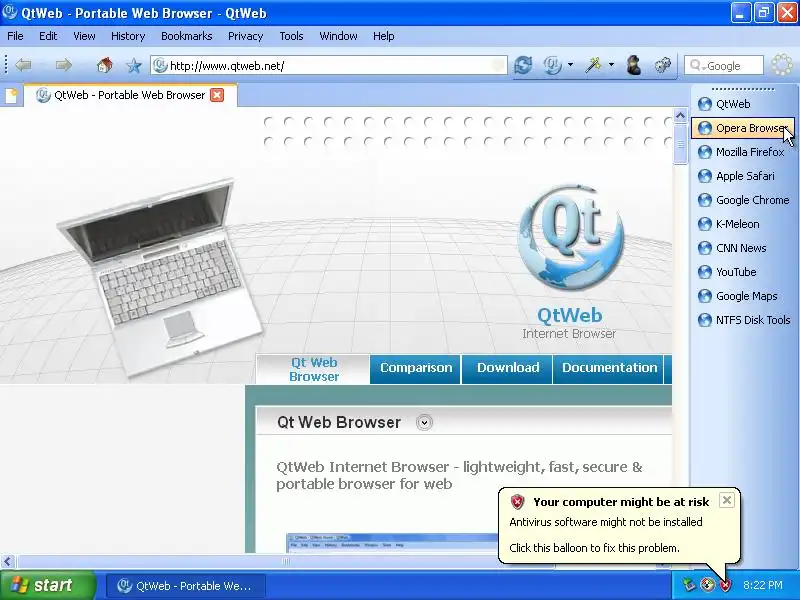Open the Google Chrome bookmark
The width and height of the screenshot is (800, 600).
[743, 200]
